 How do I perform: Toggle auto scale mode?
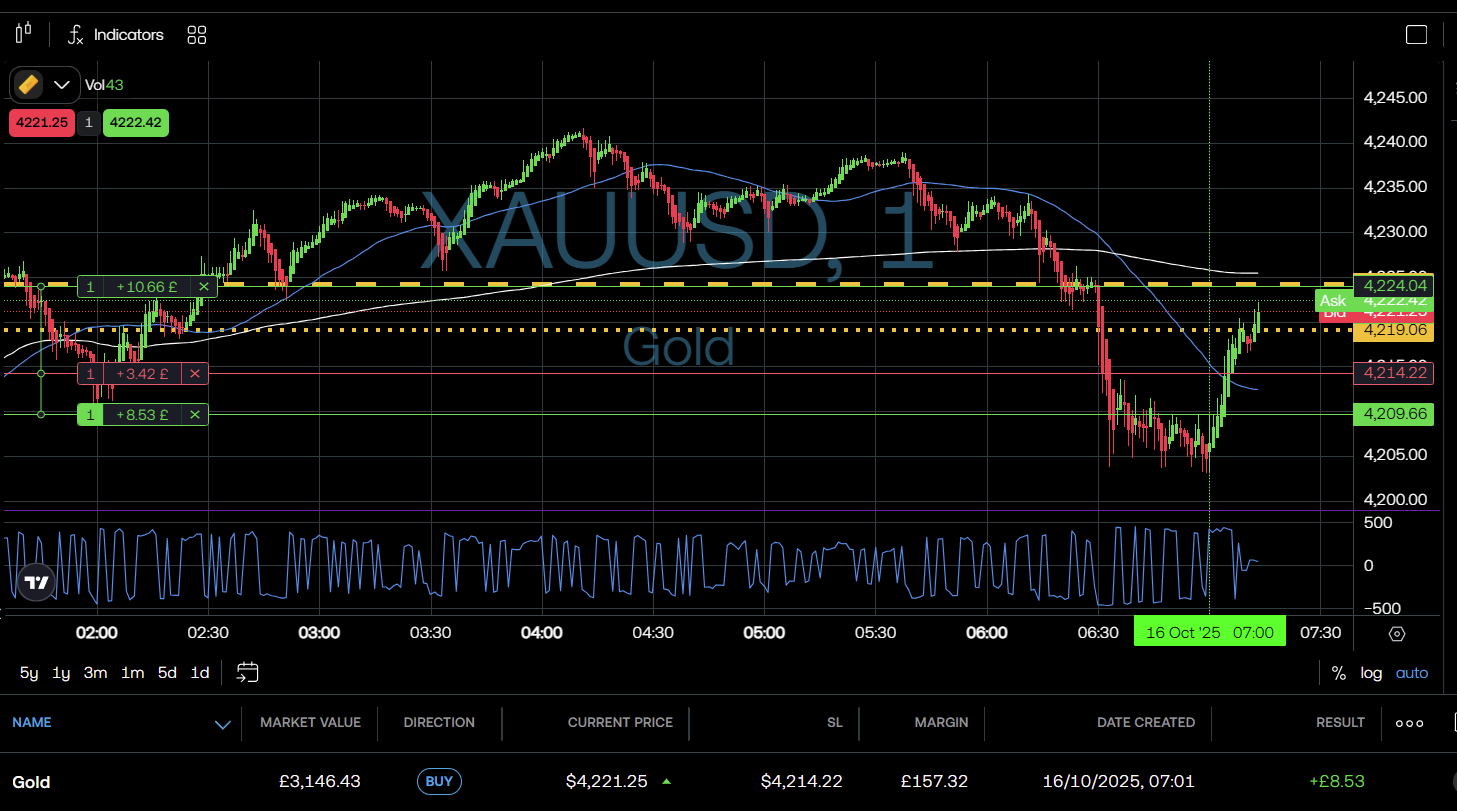click(x=1412, y=673)
